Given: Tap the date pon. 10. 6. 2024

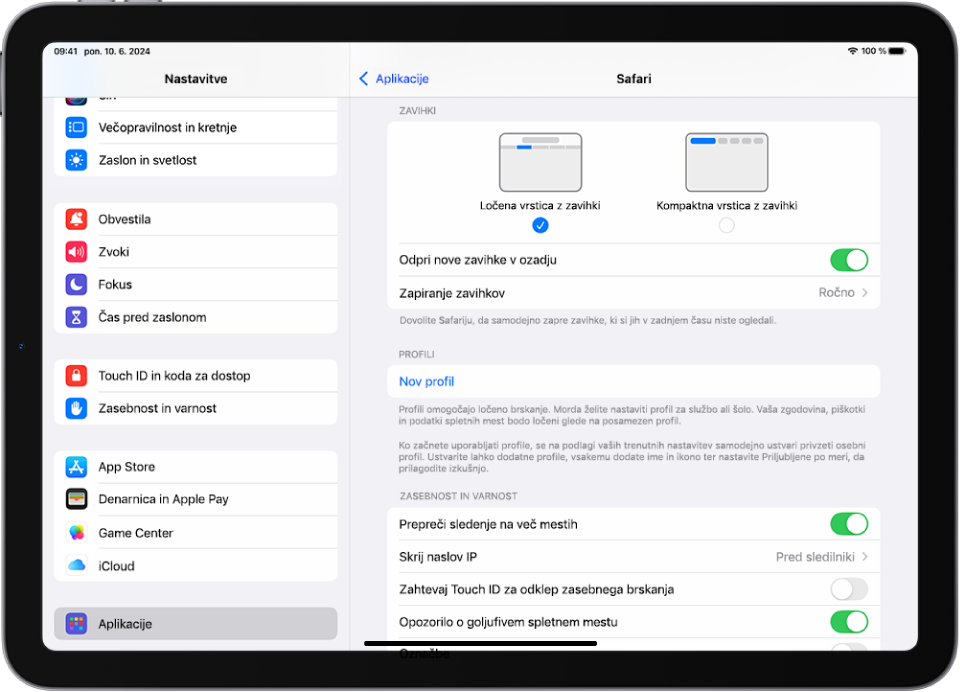Looking at the screenshot, I should (x=117, y=51).
